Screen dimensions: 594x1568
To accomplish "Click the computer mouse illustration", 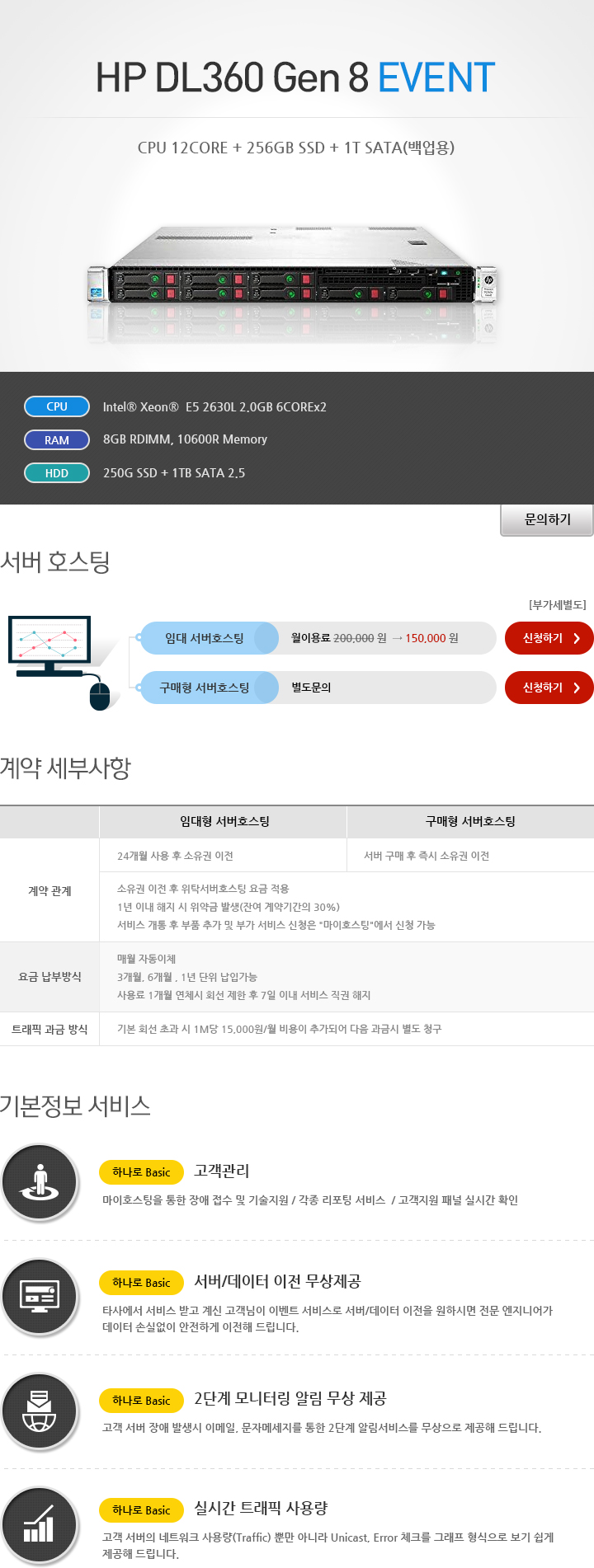I will point(100,694).
